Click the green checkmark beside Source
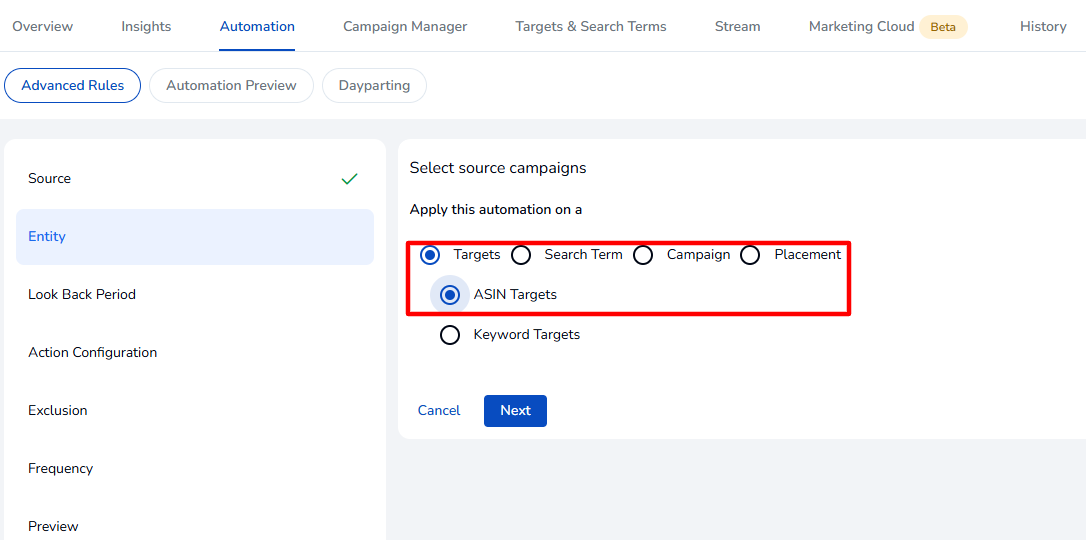Screen dimensions: 1086x540 pos(349,179)
